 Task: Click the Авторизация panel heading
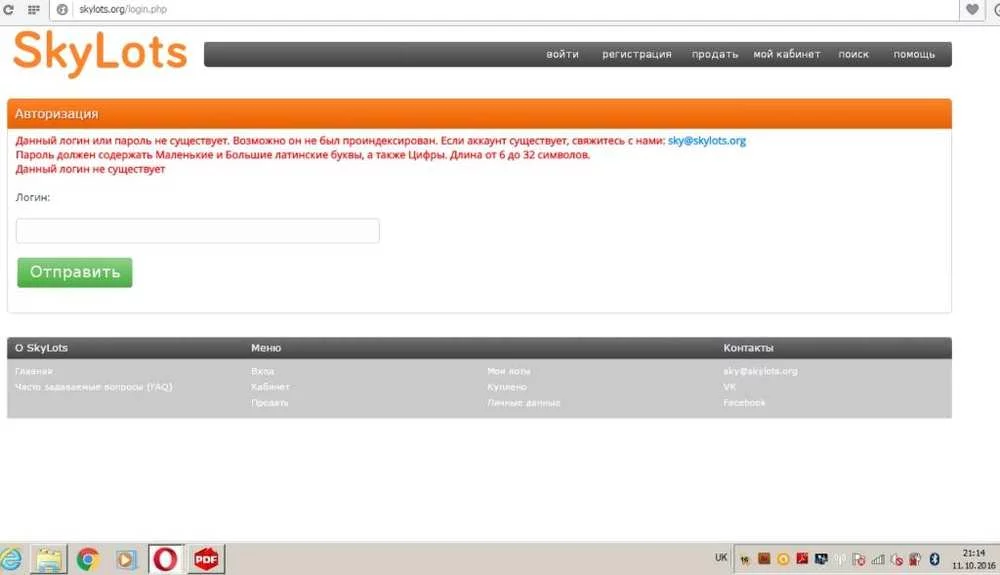coord(56,114)
